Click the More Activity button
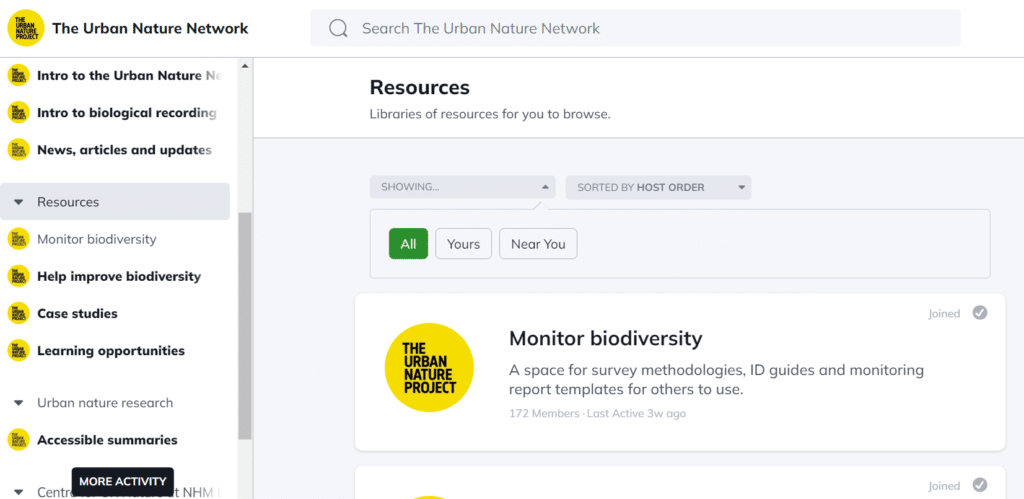 pyautogui.click(x=123, y=481)
